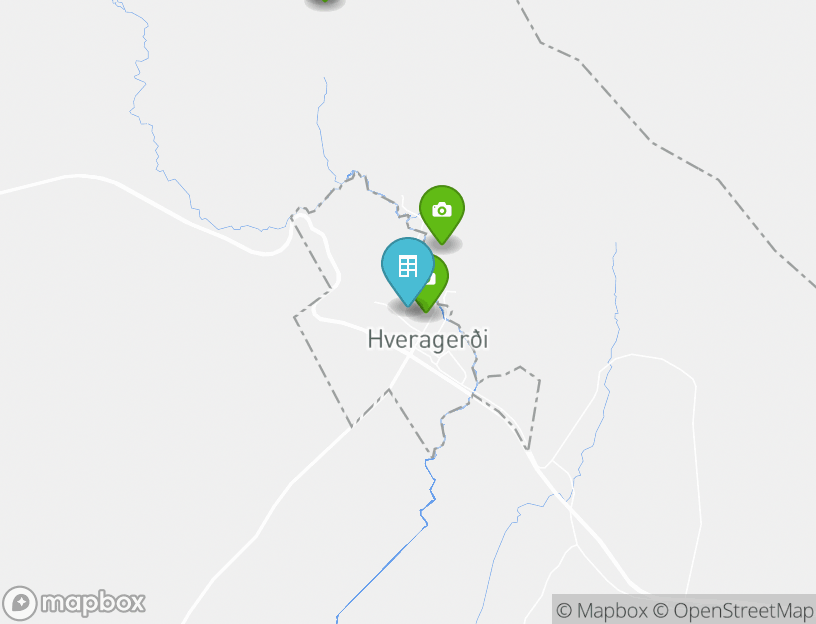This screenshot has width=816, height=624.
Task: Click the mapbox logo circular emblem
Action: click(20, 603)
